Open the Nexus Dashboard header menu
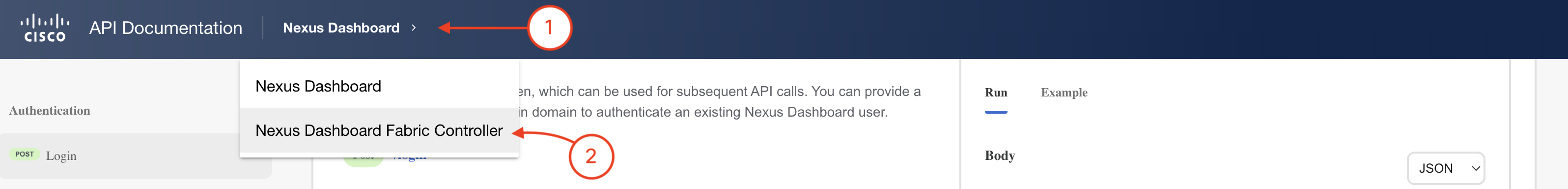The height and width of the screenshot is (189, 1568). 341,28
